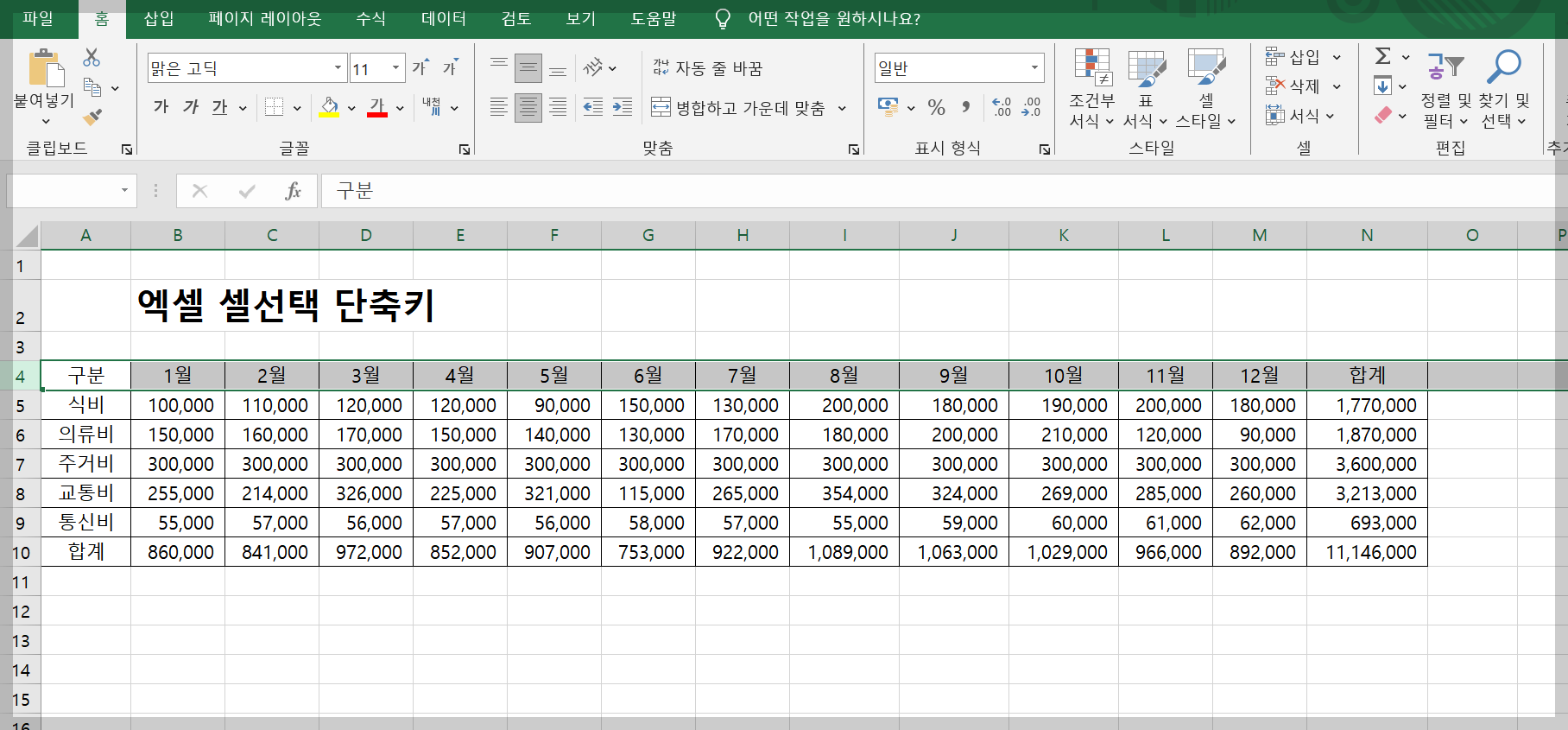This screenshot has width=1568, height=730.
Task: Click the Clear eraser icon
Action: (x=1383, y=115)
